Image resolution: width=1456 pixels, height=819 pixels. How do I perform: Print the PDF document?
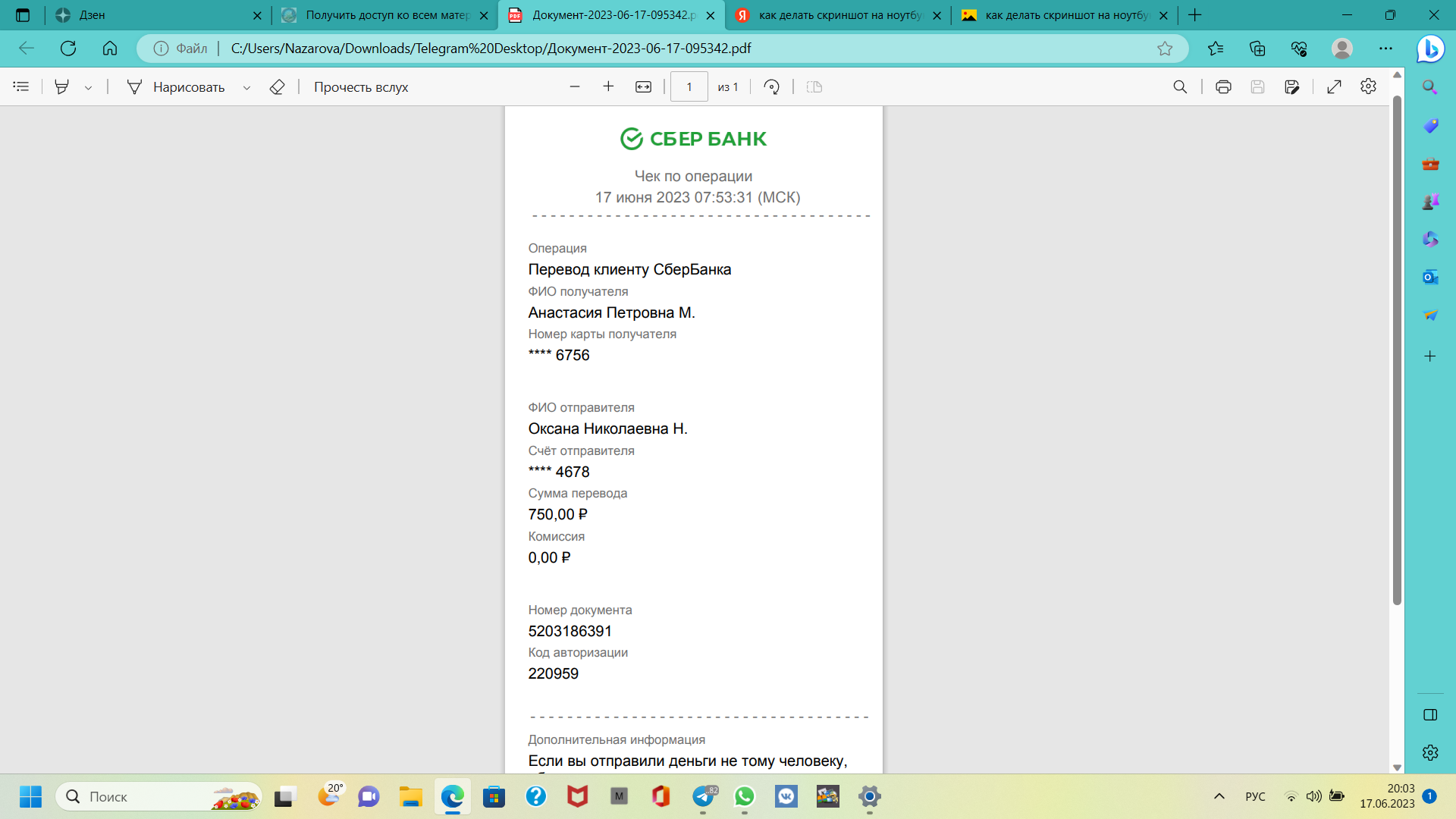click(1223, 87)
